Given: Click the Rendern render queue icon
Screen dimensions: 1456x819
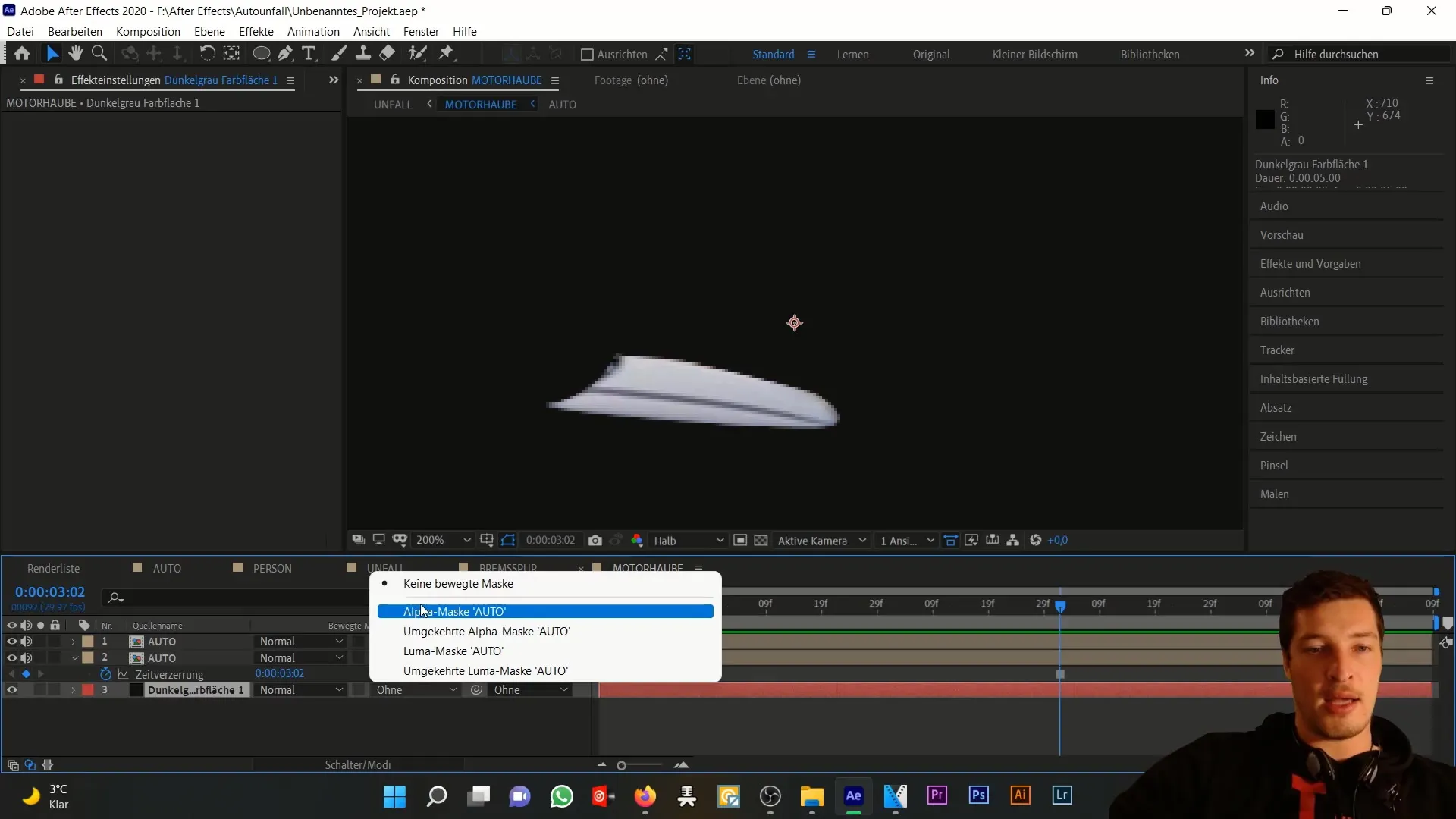Looking at the screenshot, I should point(54,567).
